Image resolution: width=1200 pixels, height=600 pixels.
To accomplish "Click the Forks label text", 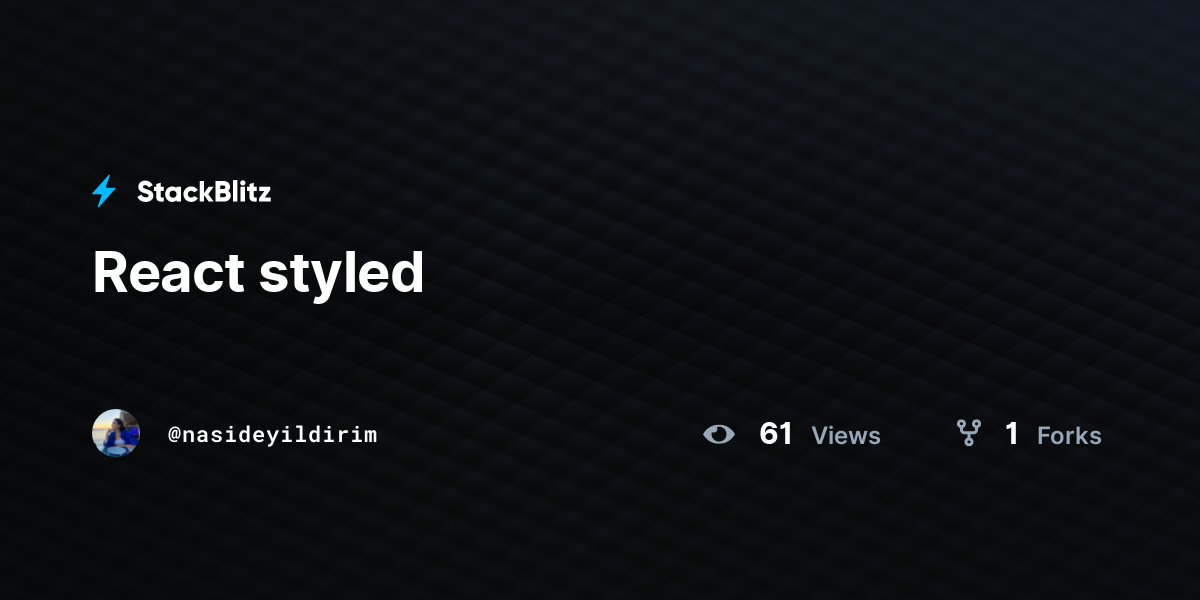I will (x=1069, y=436).
